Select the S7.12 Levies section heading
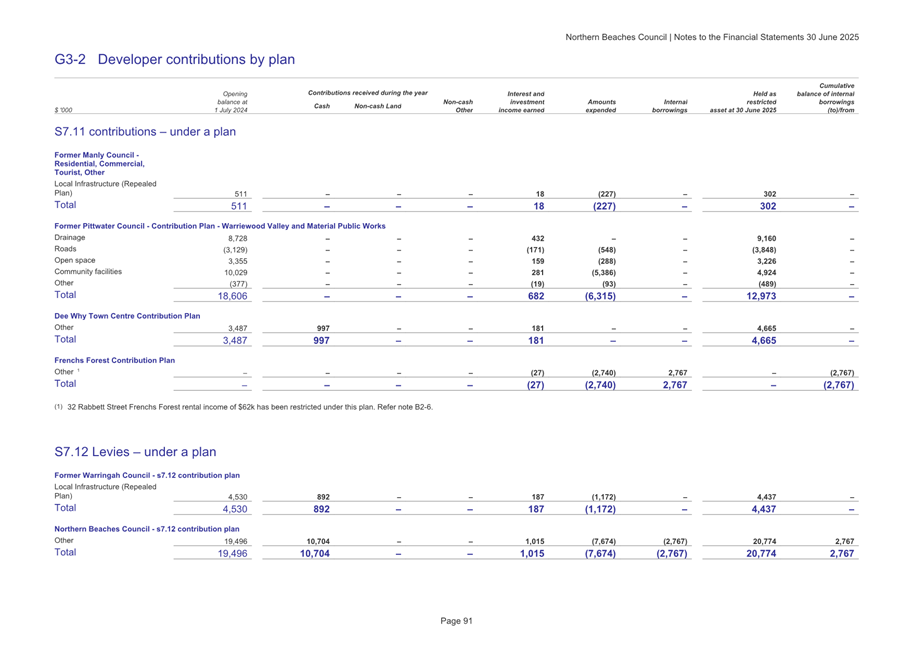This screenshot has width=913, height=647. (x=134, y=452)
